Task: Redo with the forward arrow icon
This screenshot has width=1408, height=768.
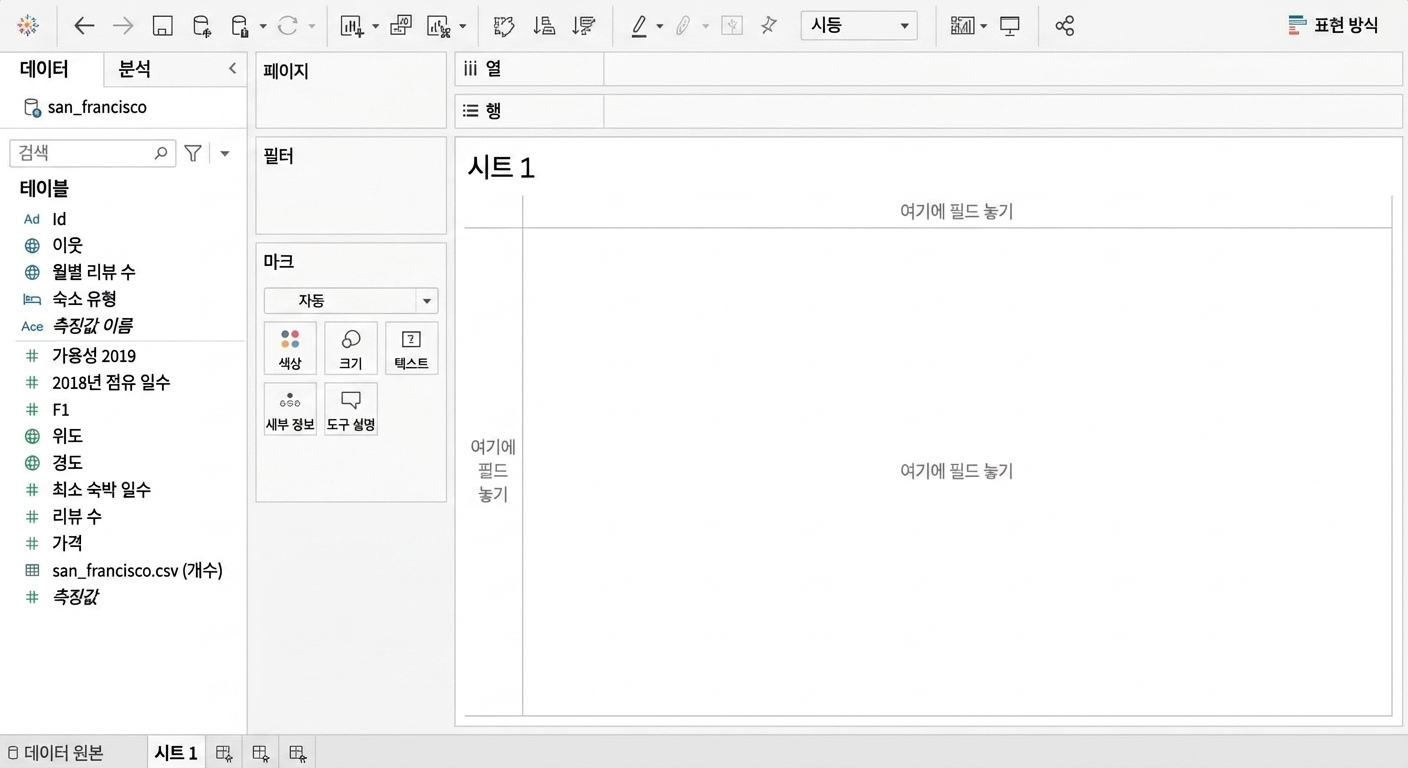Action: point(123,26)
